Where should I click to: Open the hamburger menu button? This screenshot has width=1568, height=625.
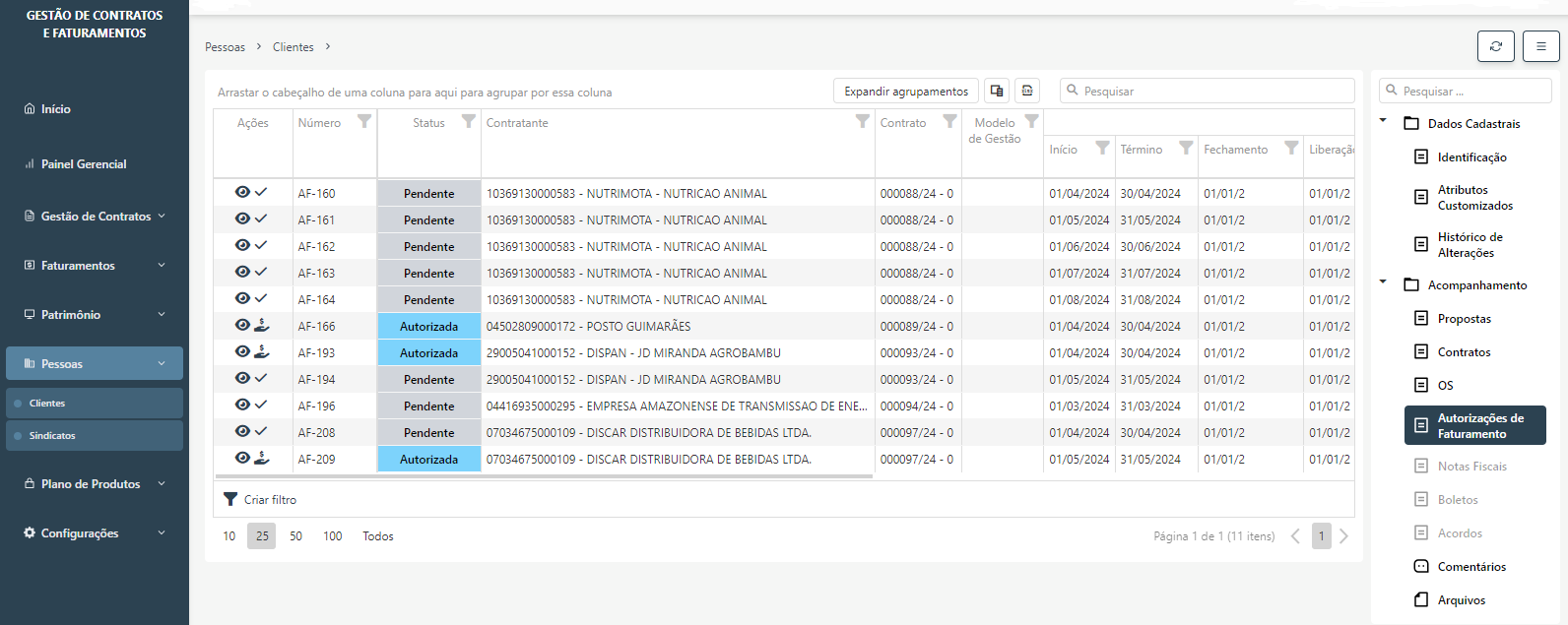point(1540,46)
